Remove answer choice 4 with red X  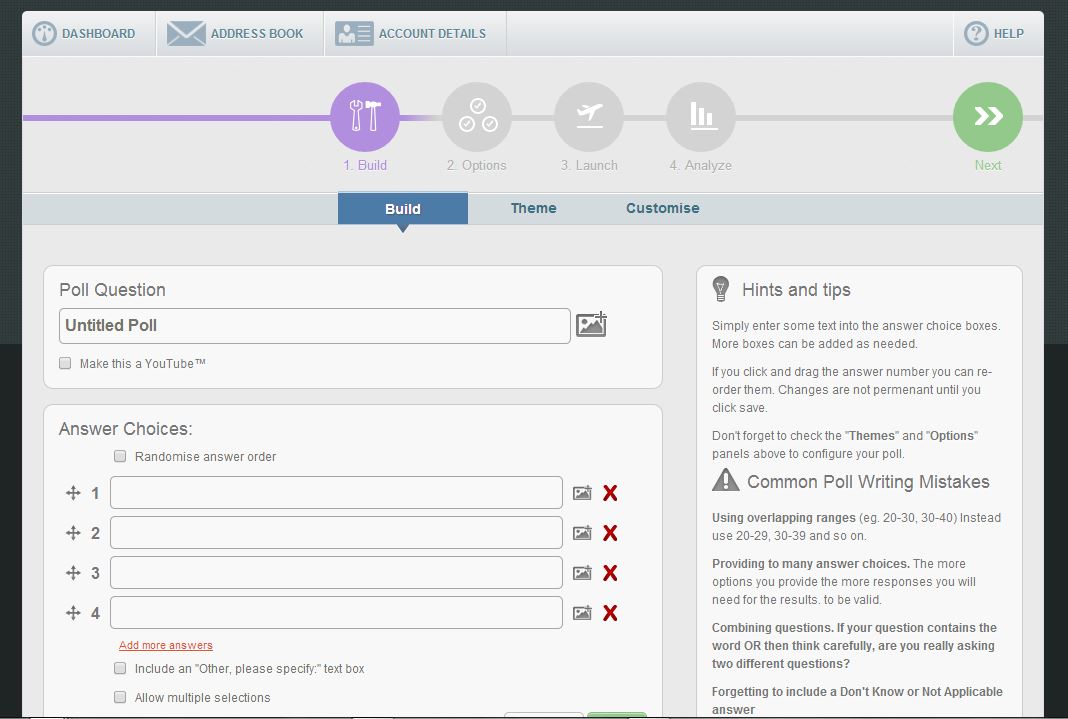coord(610,613)
